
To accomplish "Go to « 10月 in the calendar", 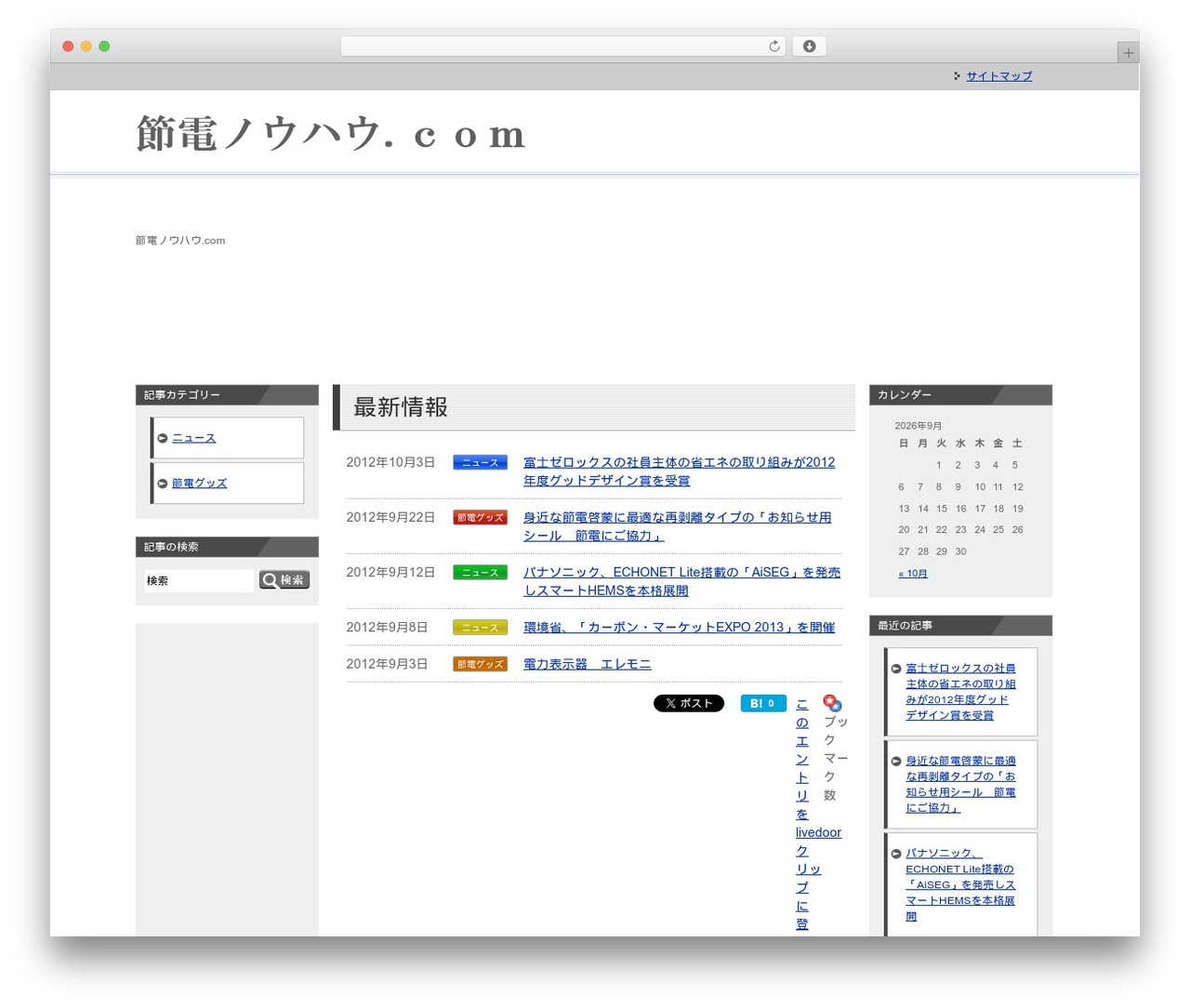I will (913, 574).
